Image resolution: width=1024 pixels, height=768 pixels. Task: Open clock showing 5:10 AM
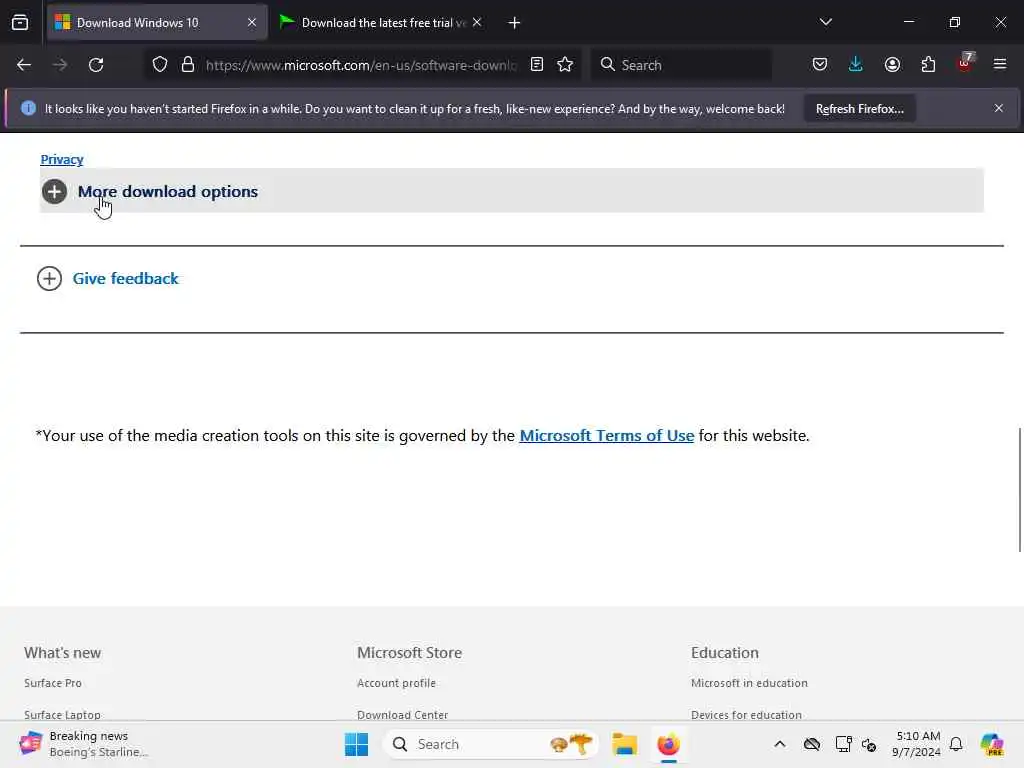pos(917,744)
